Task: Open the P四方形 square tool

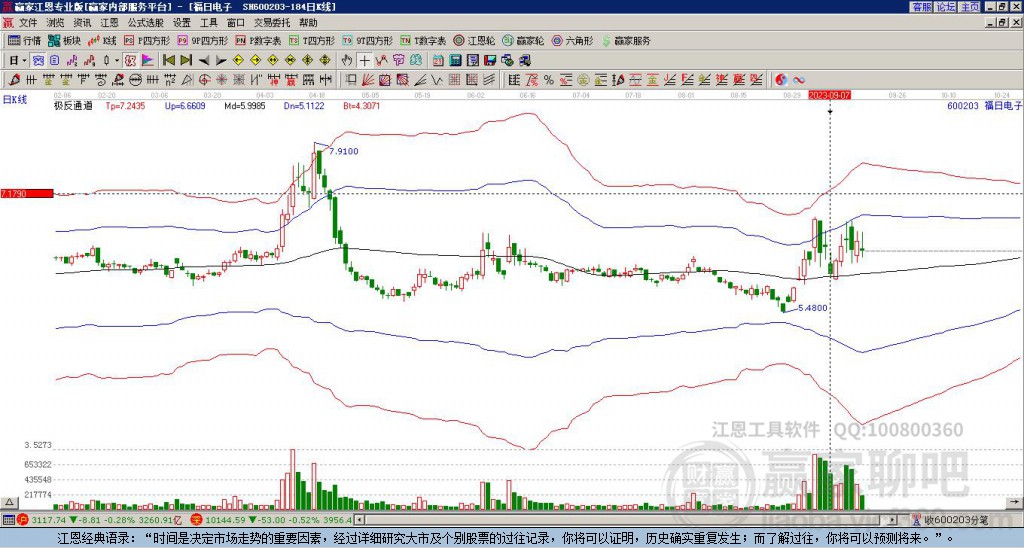Action: (148, 40)
